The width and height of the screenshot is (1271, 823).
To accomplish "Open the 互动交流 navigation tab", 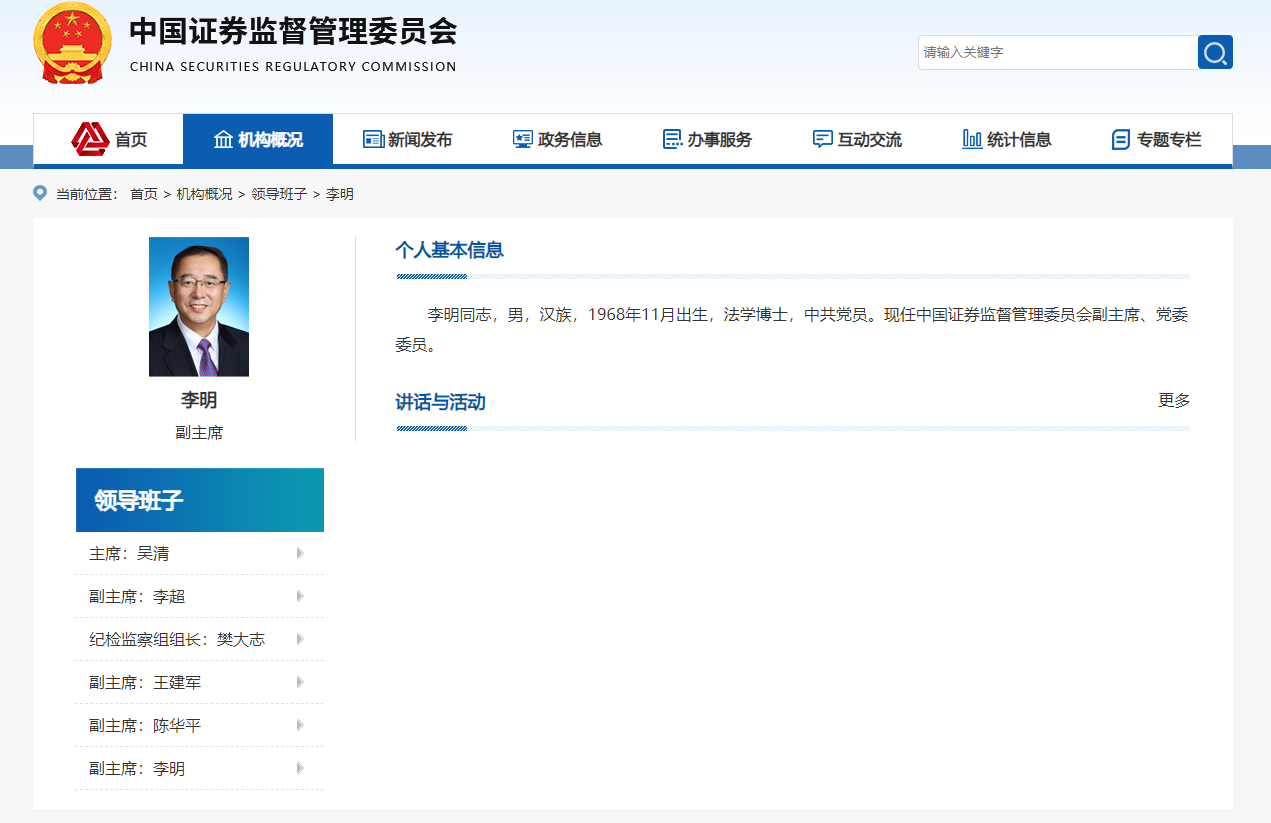I will pos(857,139).
